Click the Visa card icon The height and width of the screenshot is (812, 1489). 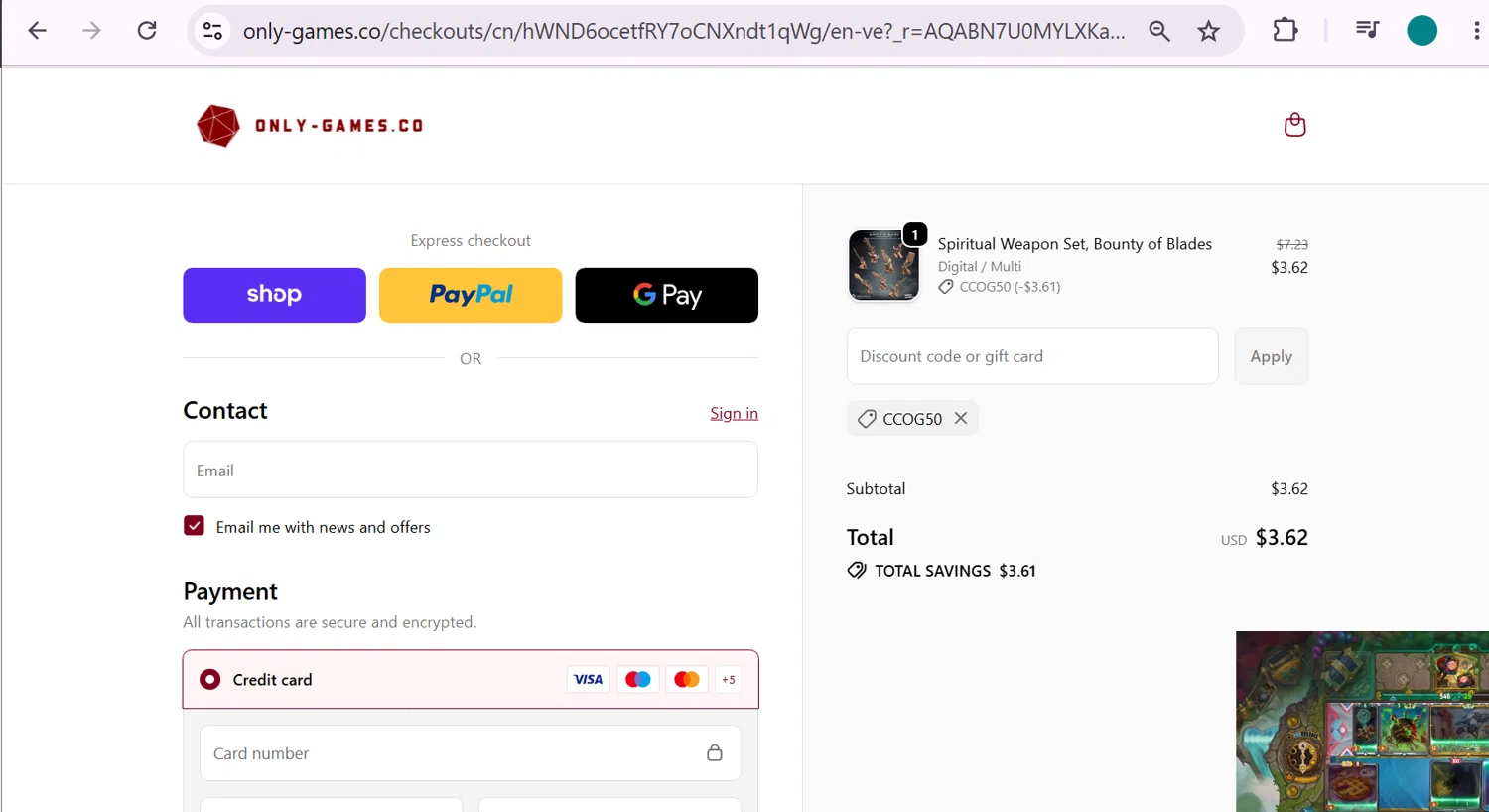[588, 679]
